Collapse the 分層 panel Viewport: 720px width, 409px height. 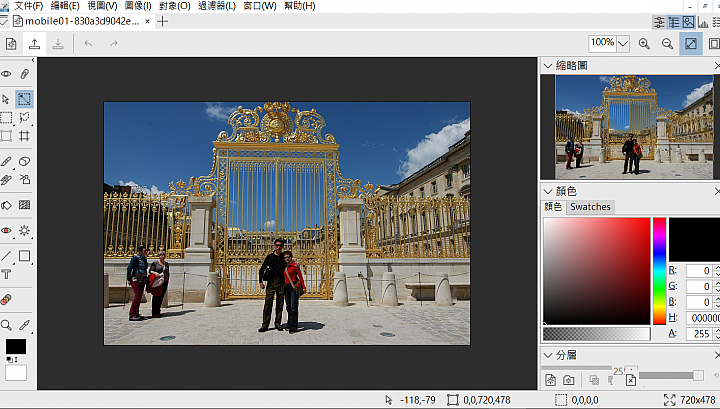tap(547, 355)
